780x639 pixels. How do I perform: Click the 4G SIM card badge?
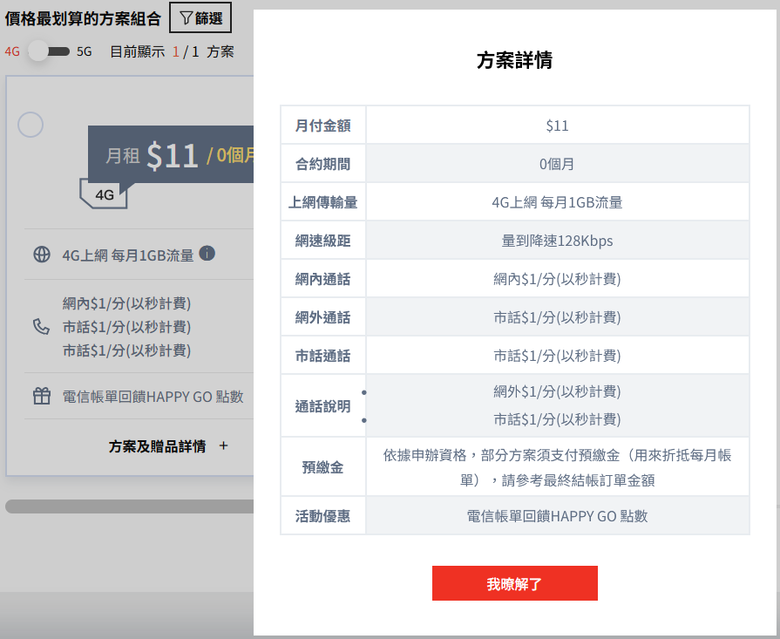(103, 194)
